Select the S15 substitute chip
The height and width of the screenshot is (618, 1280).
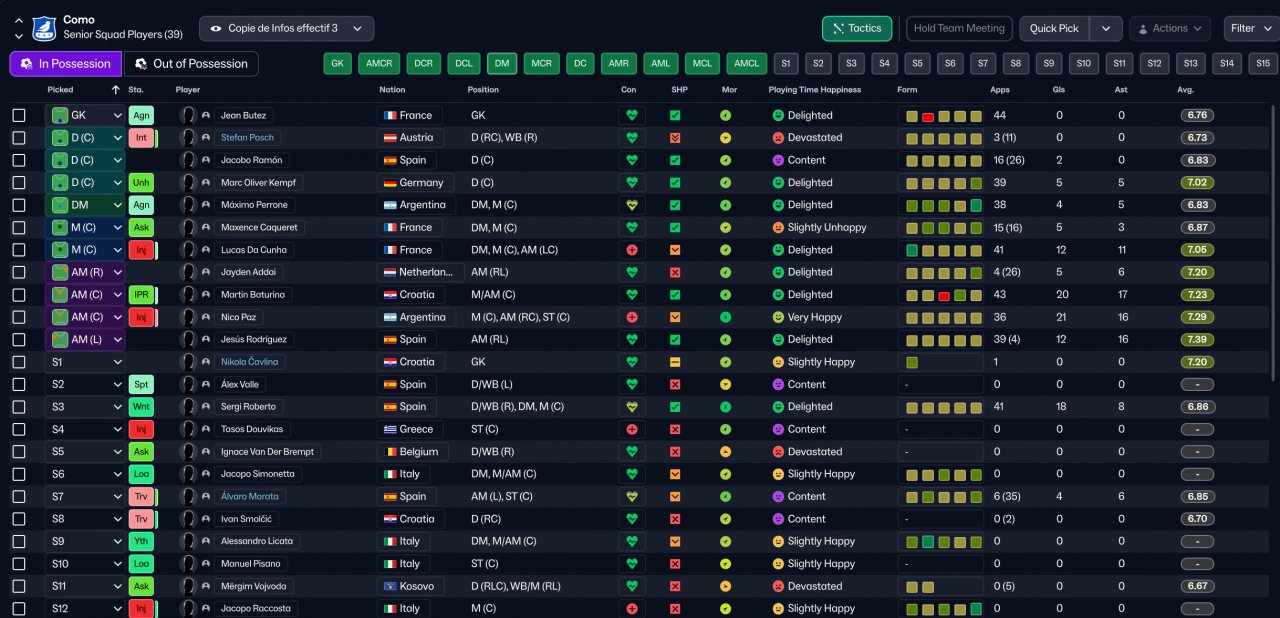click(1262, 64)
